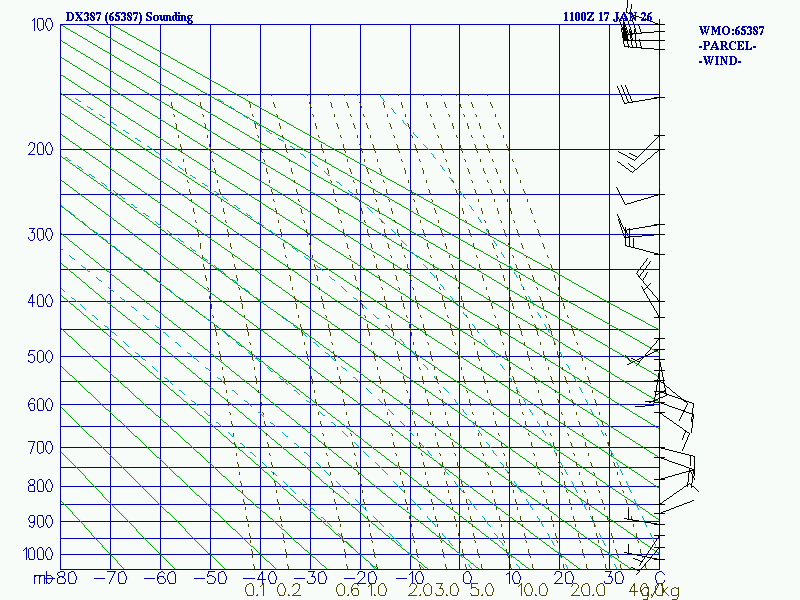Click the 0.1 mixing ratio label
The height and width of the screenshot is (600, 800).
click(255, 590)
